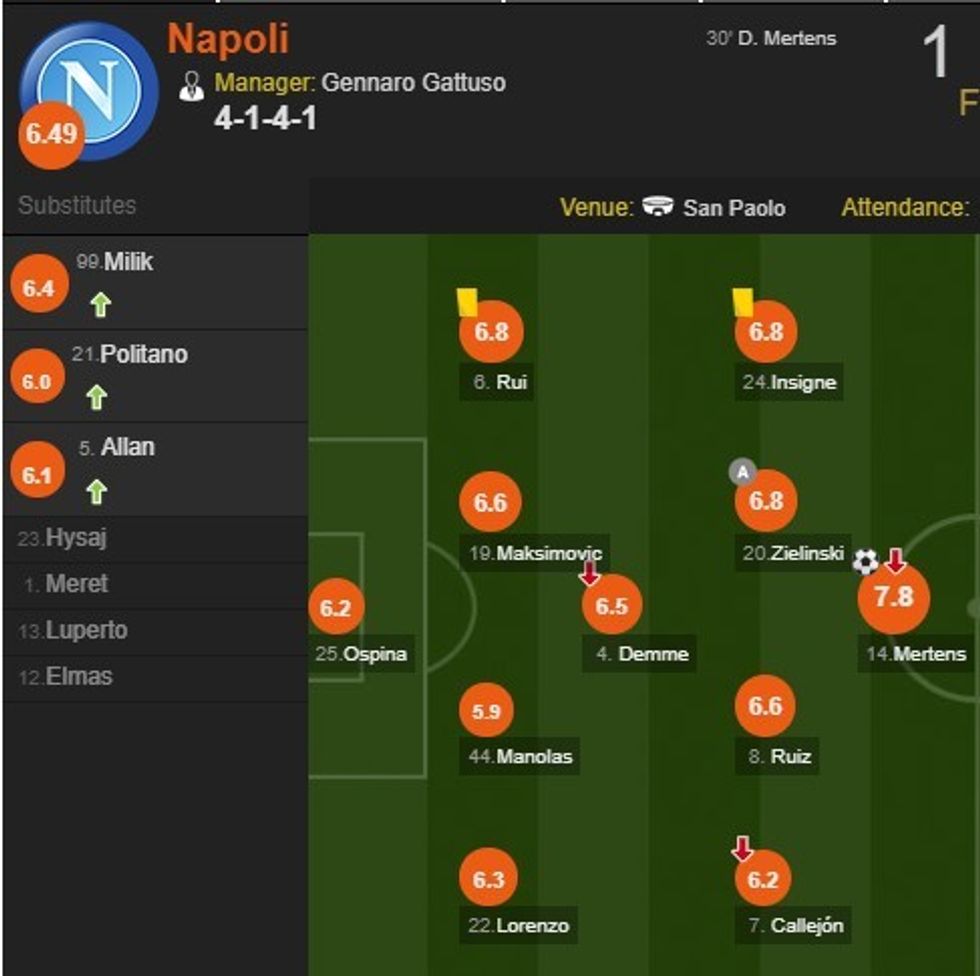Screen dimensions: 980x976
Task: Open manager Gennaro Gattuso's name
Action: tap(413, 82)
